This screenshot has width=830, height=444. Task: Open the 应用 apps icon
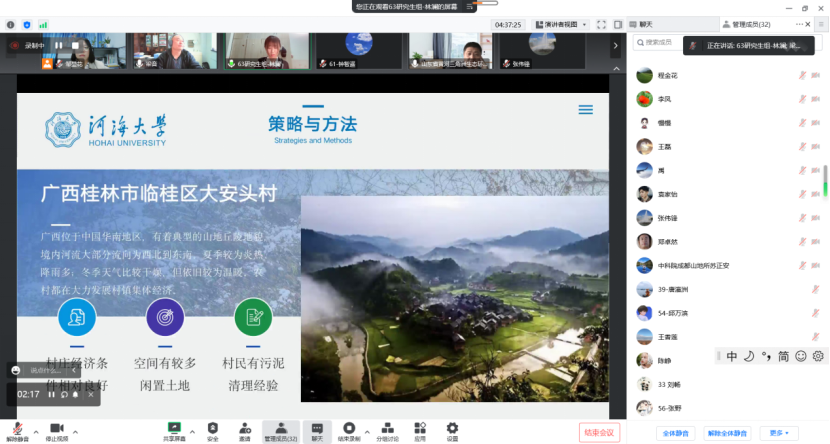420,427
